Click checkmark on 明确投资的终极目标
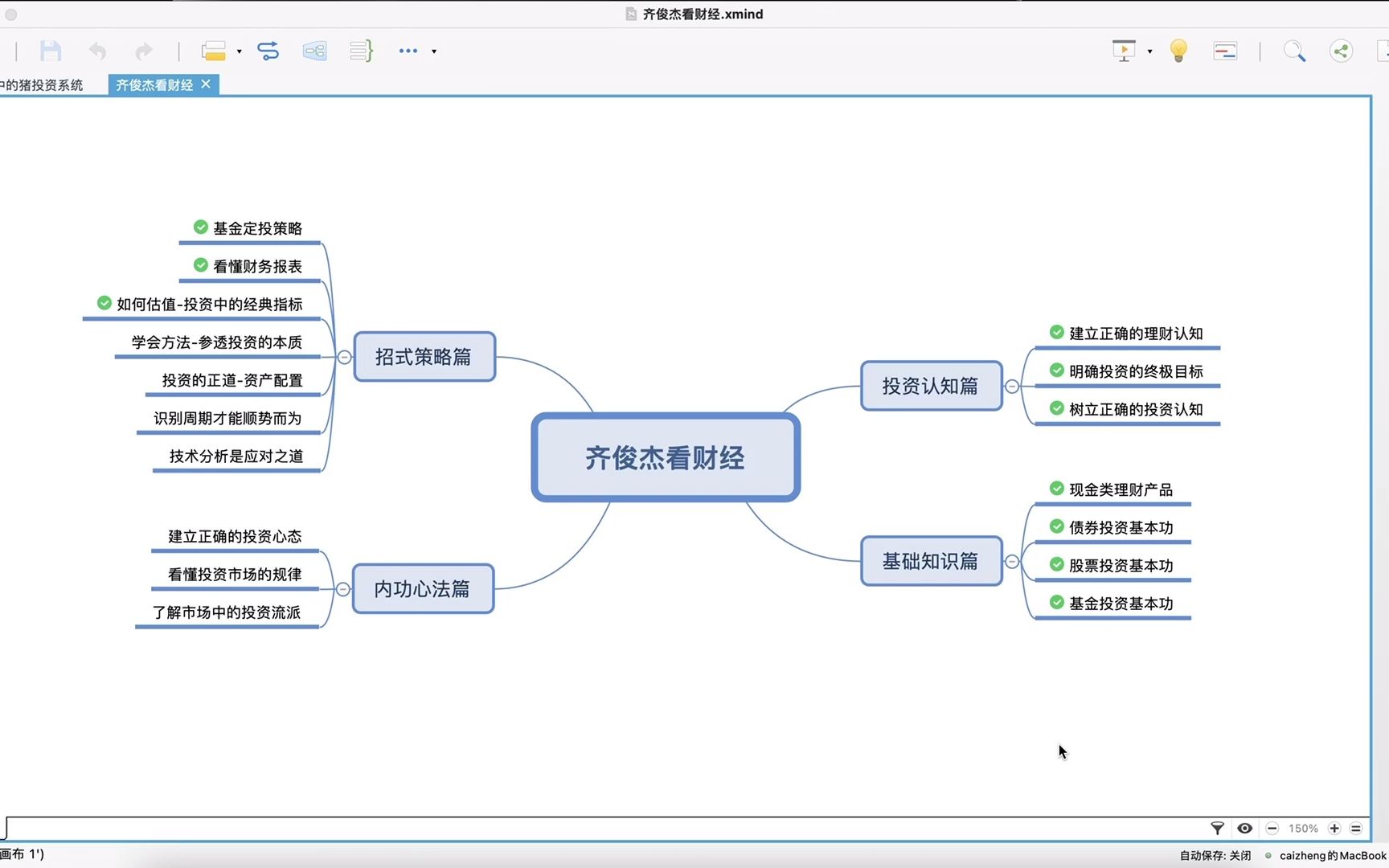Viewport: 1389px width, 868px height. click(1057, 370)
